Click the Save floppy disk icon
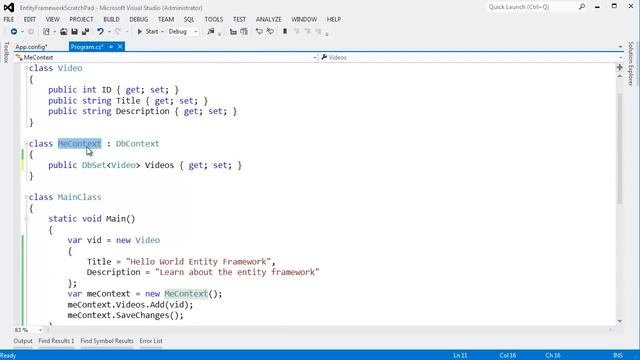640x360 pixels. tap(74, 31)
